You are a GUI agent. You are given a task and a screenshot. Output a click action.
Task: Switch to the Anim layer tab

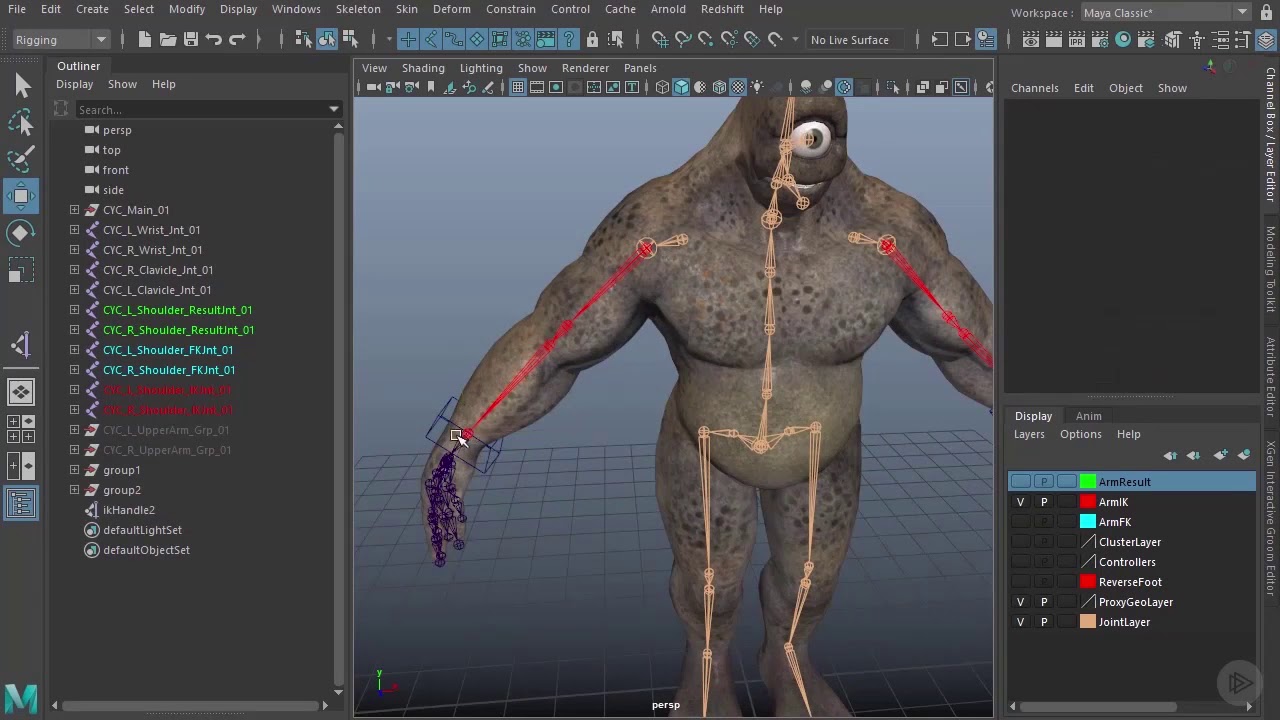pos(1088,416)
